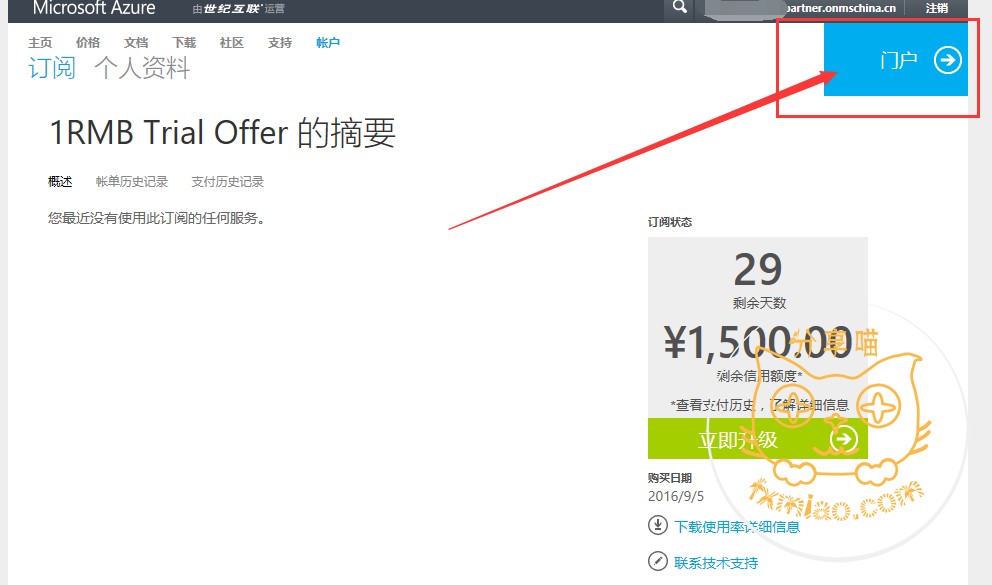Click the 注销 sign-out link

pyautogui.click(x=937, y=8)
